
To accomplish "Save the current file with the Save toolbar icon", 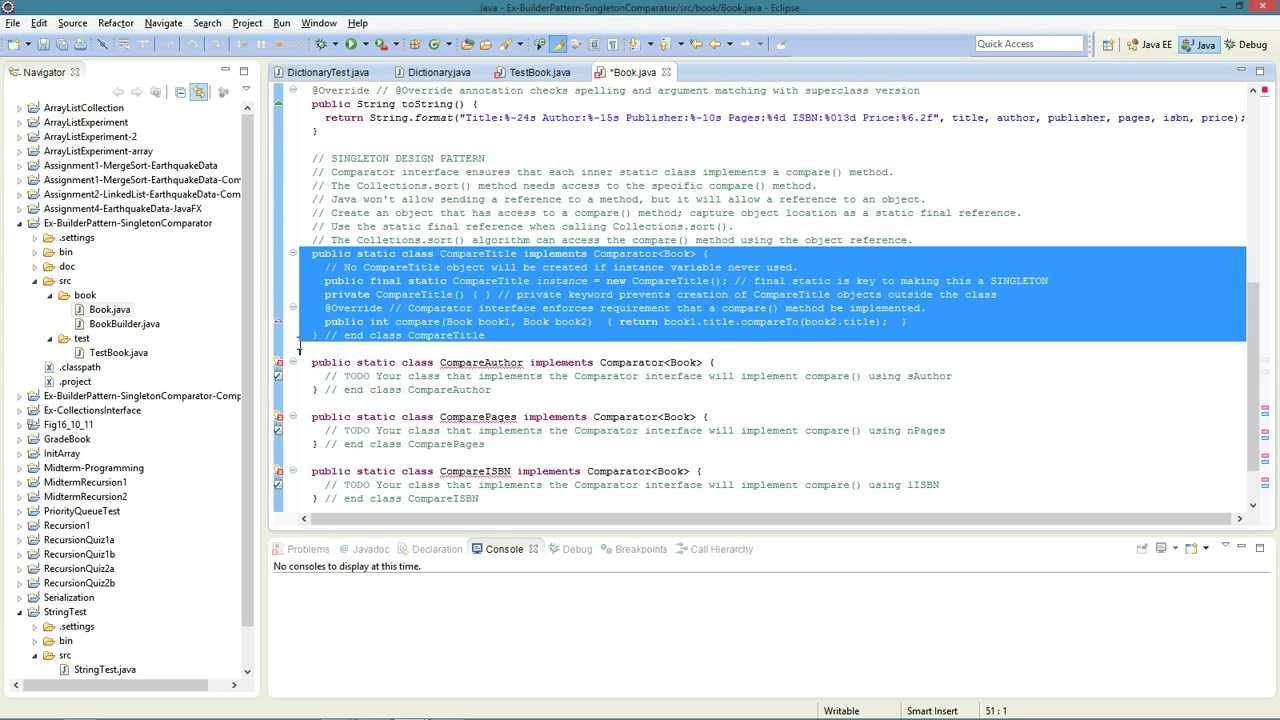I will coord(43,44).
